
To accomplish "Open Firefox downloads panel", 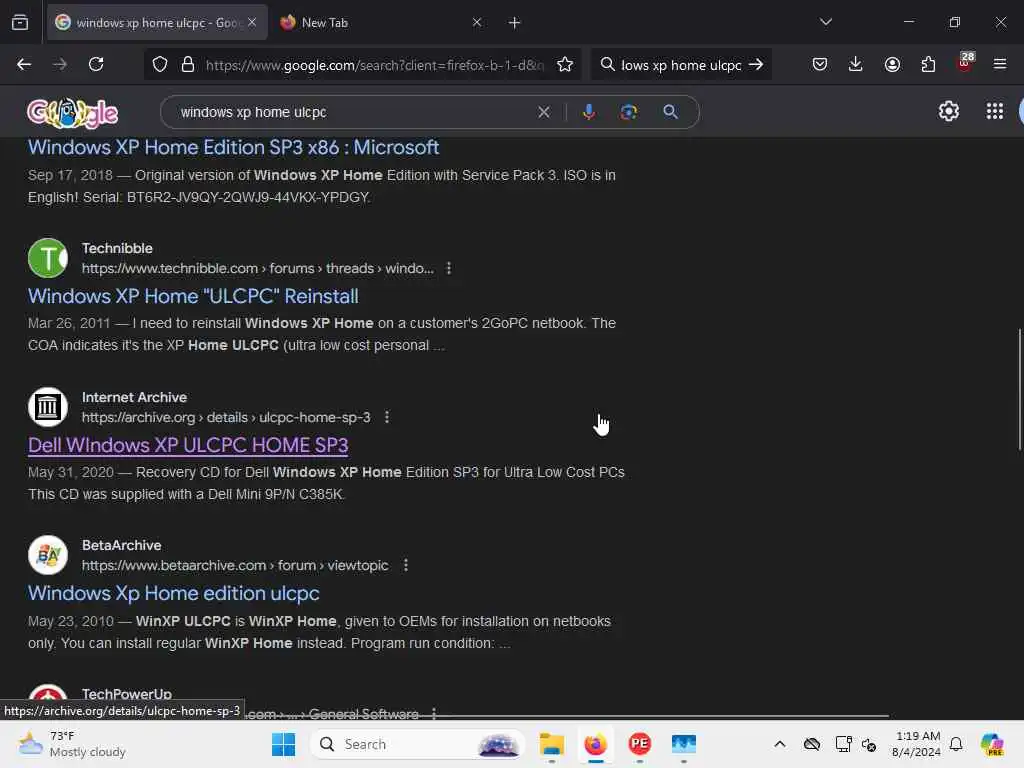I will coord(856,64).
